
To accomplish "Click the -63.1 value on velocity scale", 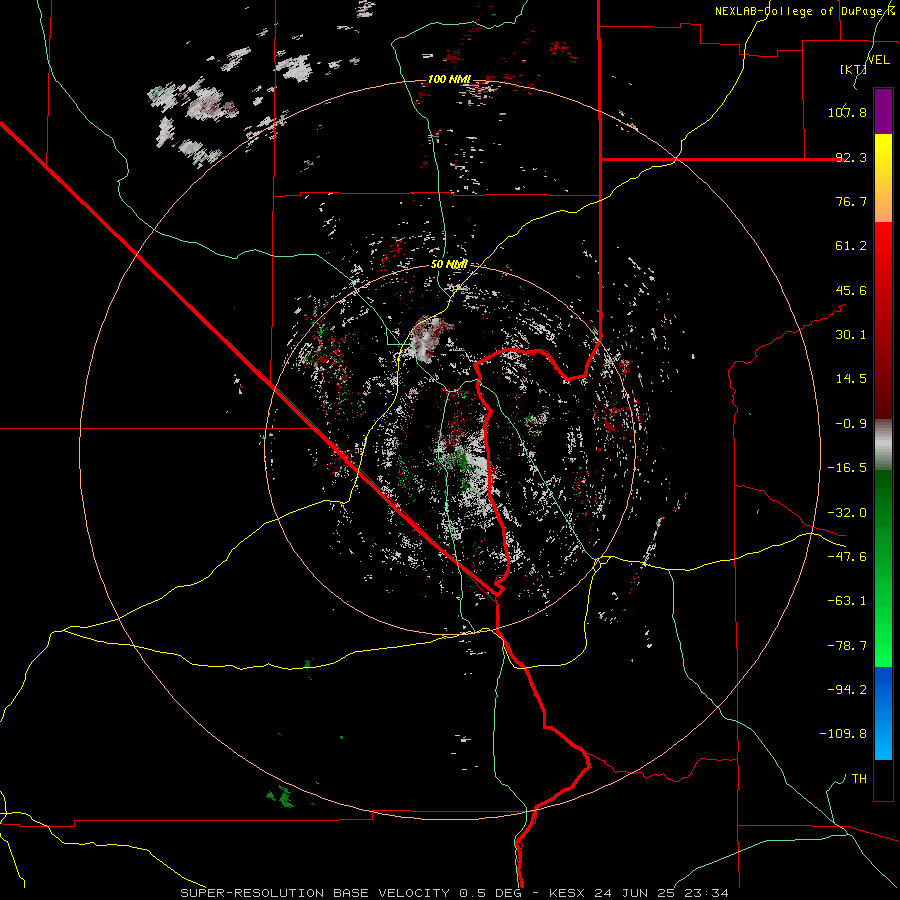I will coord(847,601).
